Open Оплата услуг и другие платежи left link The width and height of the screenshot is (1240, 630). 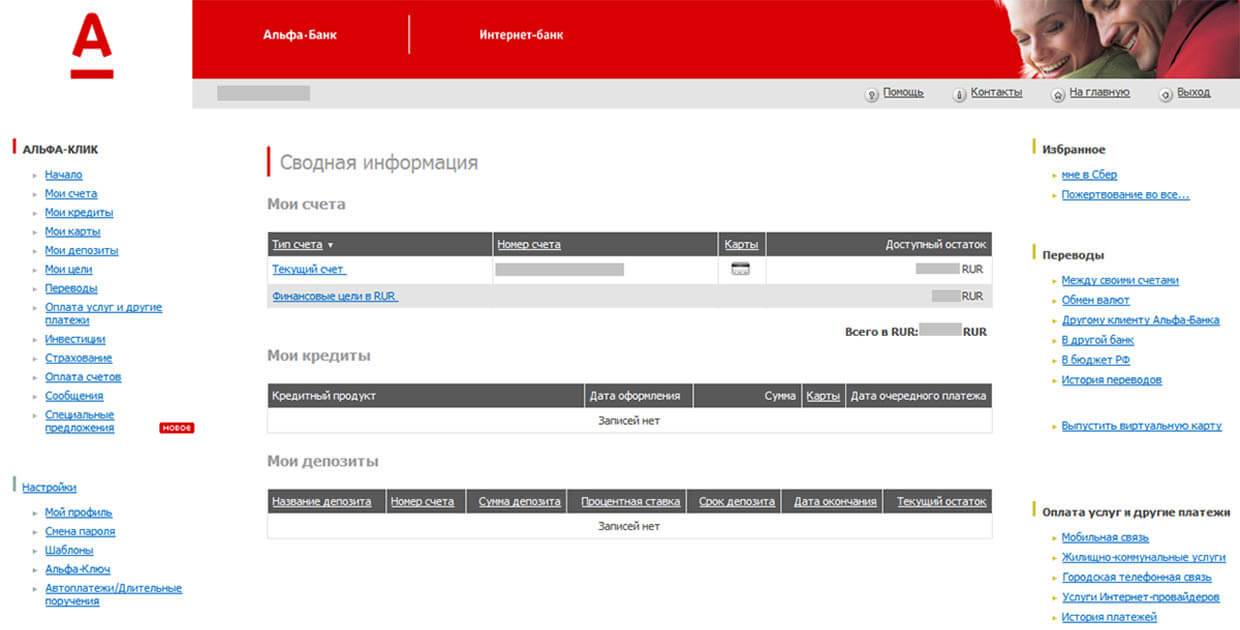coord(103,314)
